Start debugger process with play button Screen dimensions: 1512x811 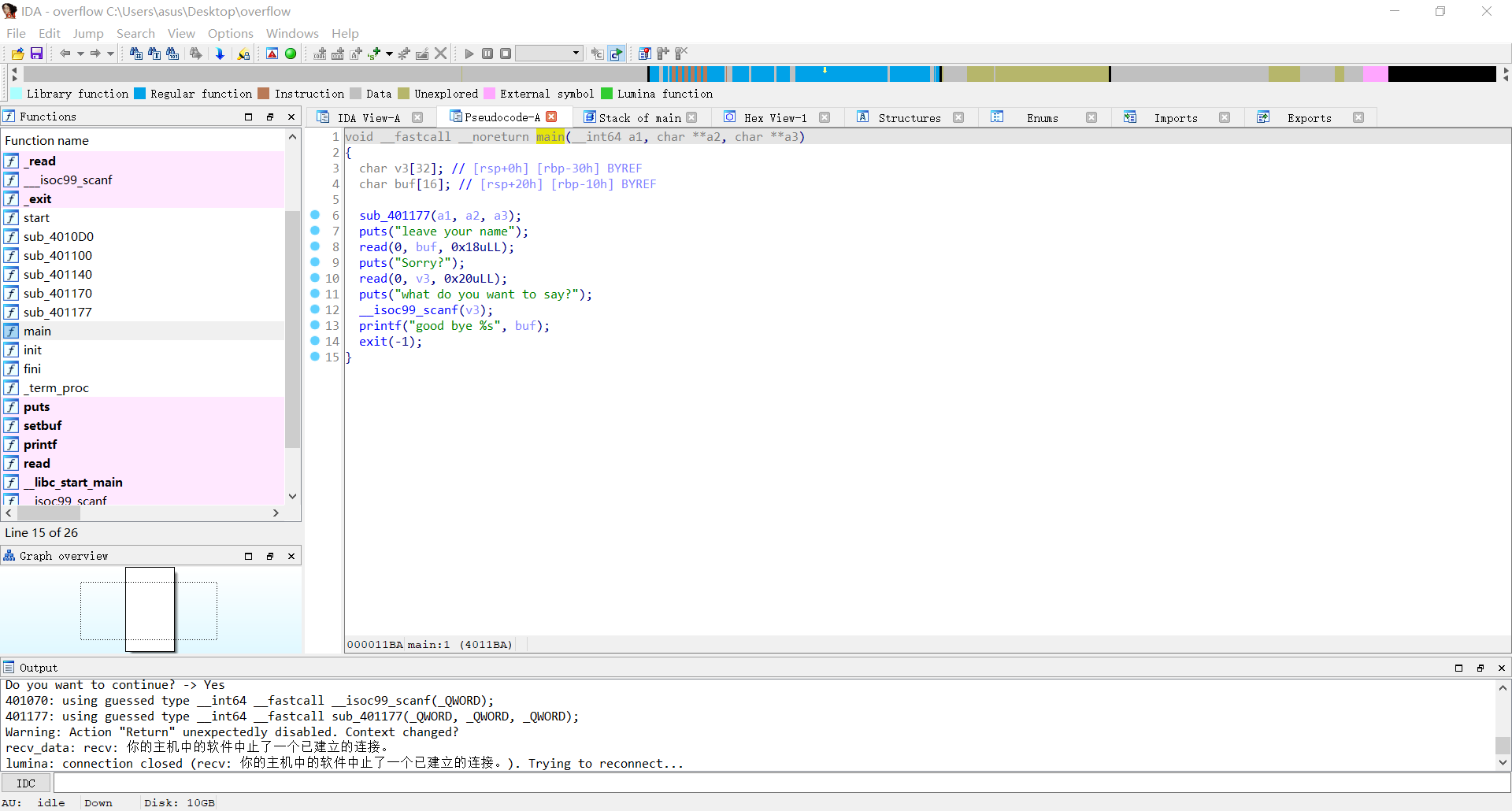469,54
